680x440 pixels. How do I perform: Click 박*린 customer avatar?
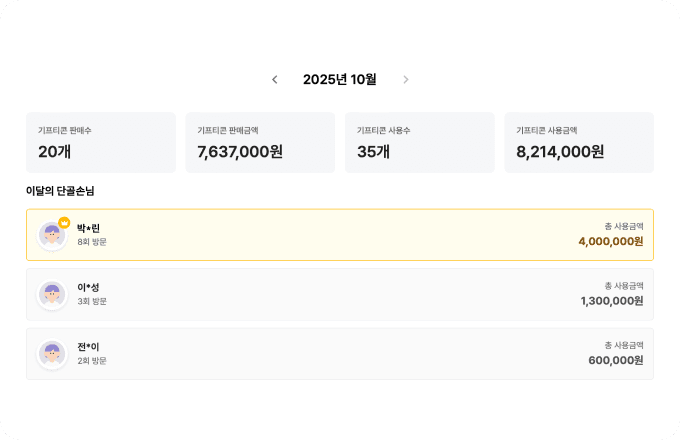(52, 235)
